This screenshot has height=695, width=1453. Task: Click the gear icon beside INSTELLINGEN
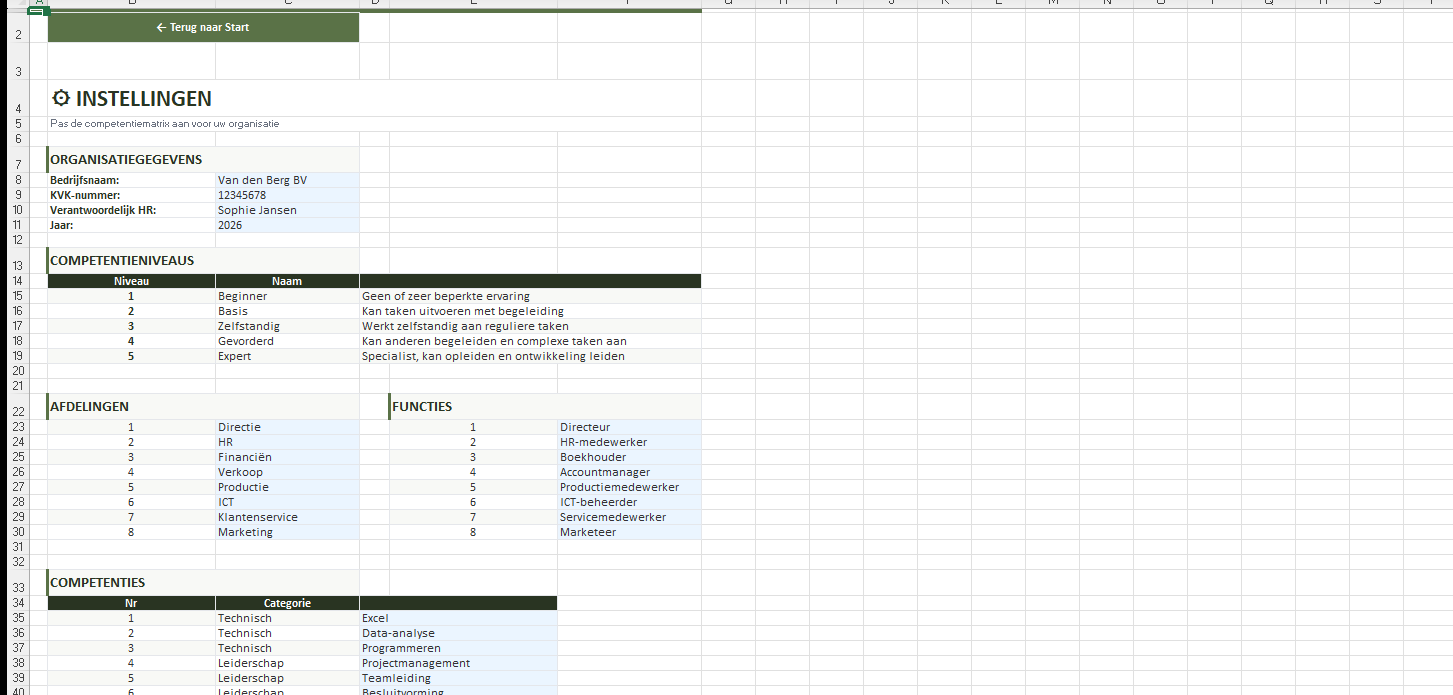61,98
